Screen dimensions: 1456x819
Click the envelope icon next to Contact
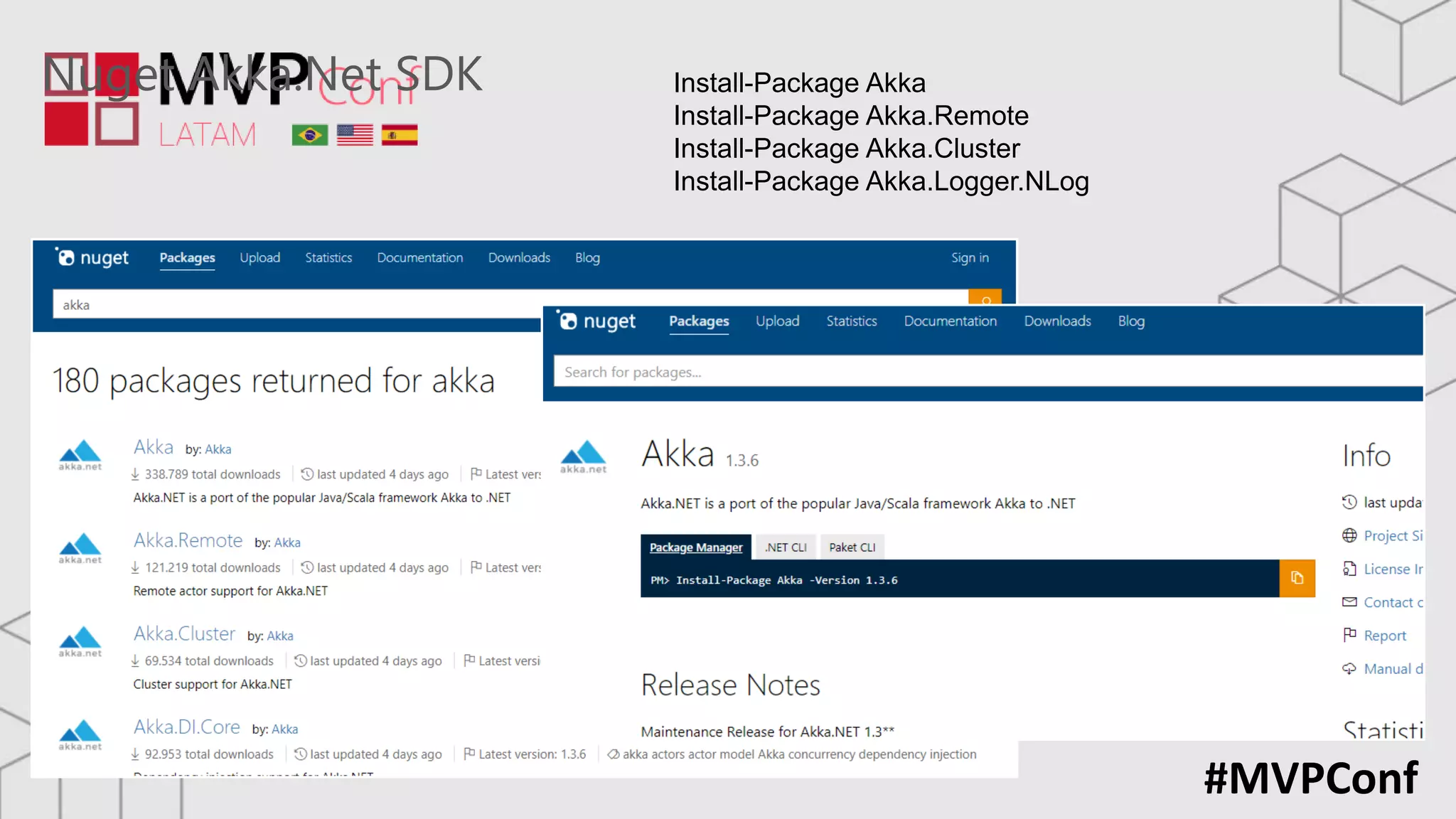click(x=1349, y=602)
